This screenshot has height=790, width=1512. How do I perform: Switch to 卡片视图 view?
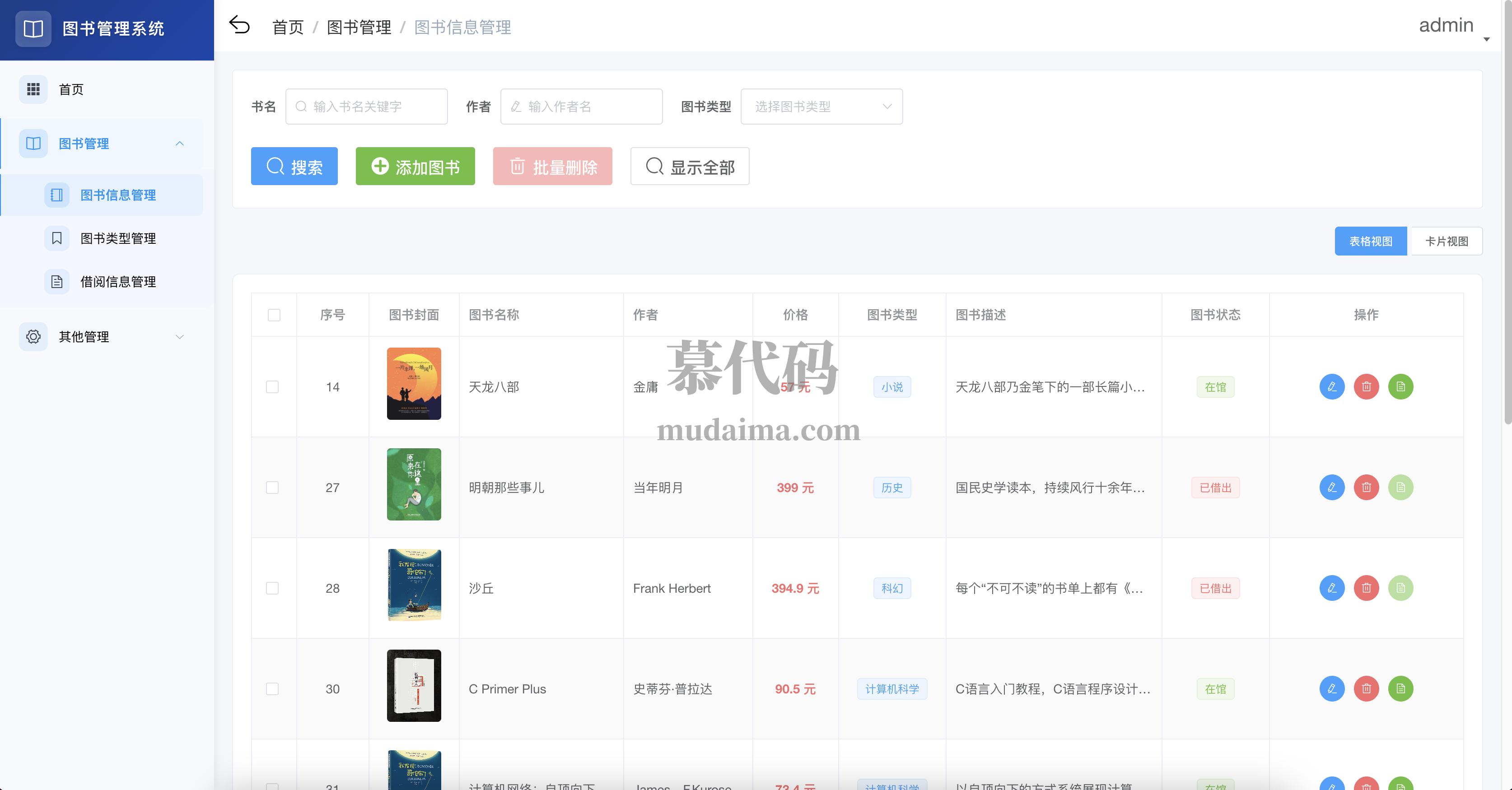click(x=1446, y=241)
